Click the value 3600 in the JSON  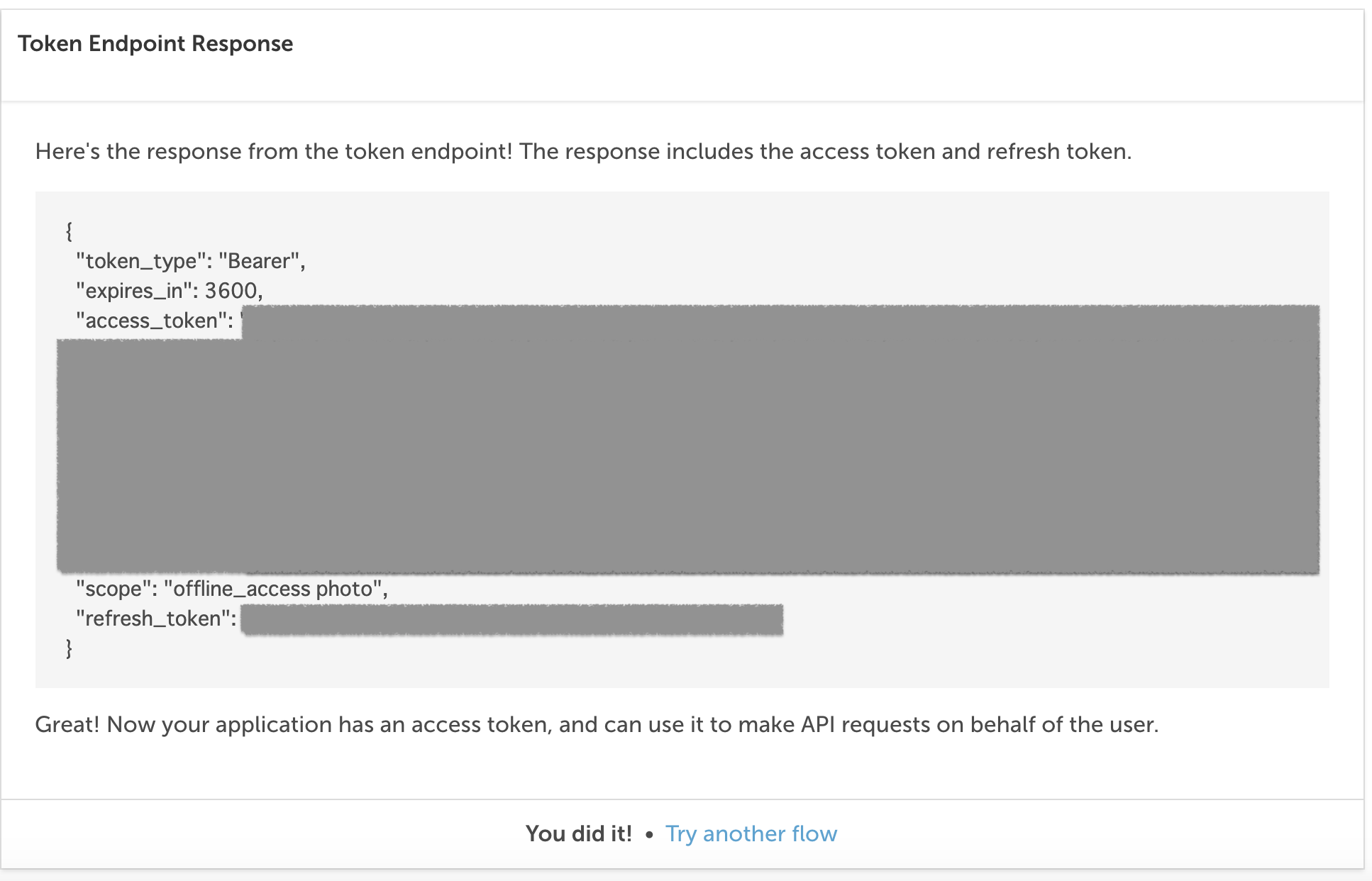[231, 291]
